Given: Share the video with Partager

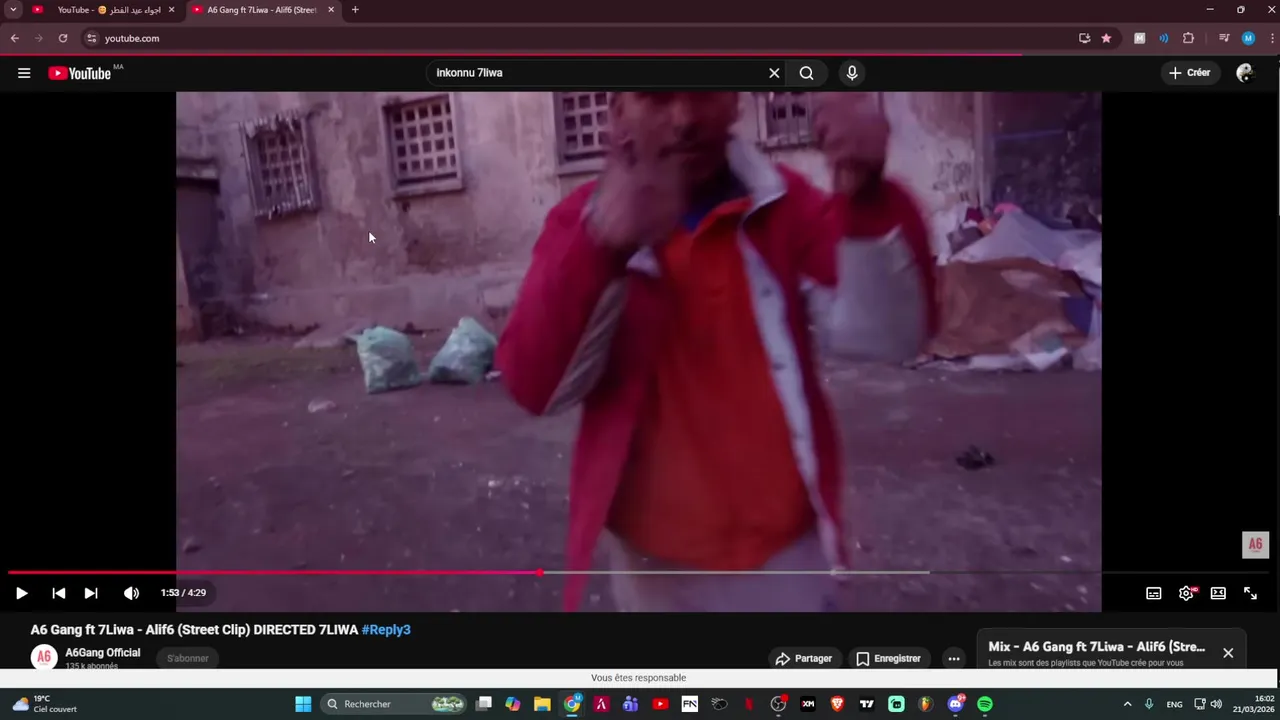Looking at the screenshot, I should coord(803,658).
